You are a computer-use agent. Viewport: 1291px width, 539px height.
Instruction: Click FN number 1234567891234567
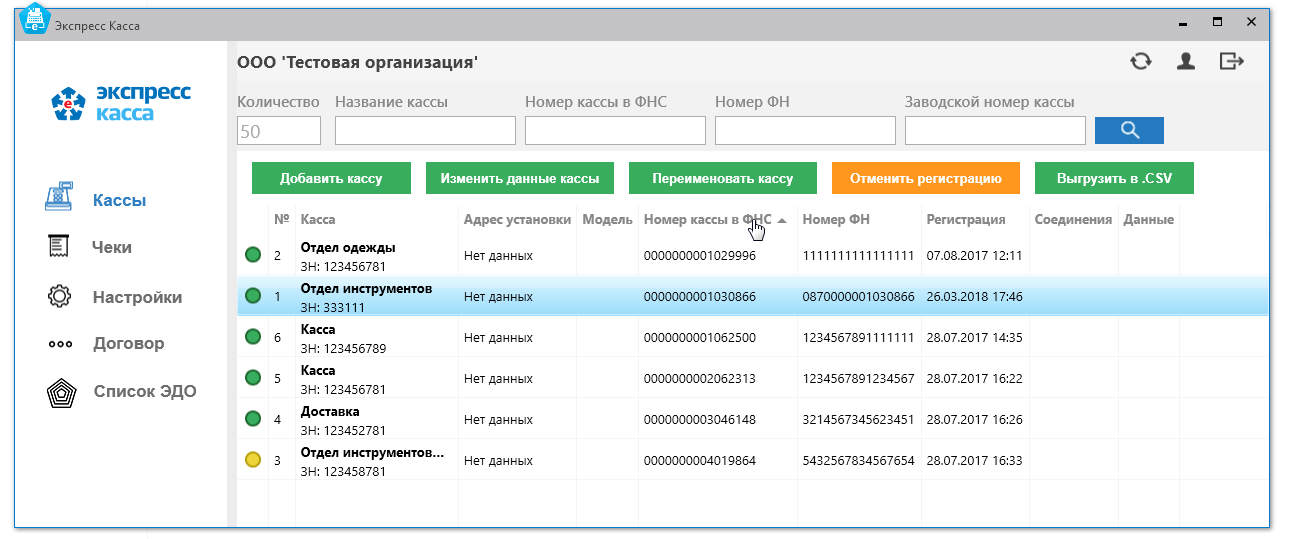tap(858, 378)
